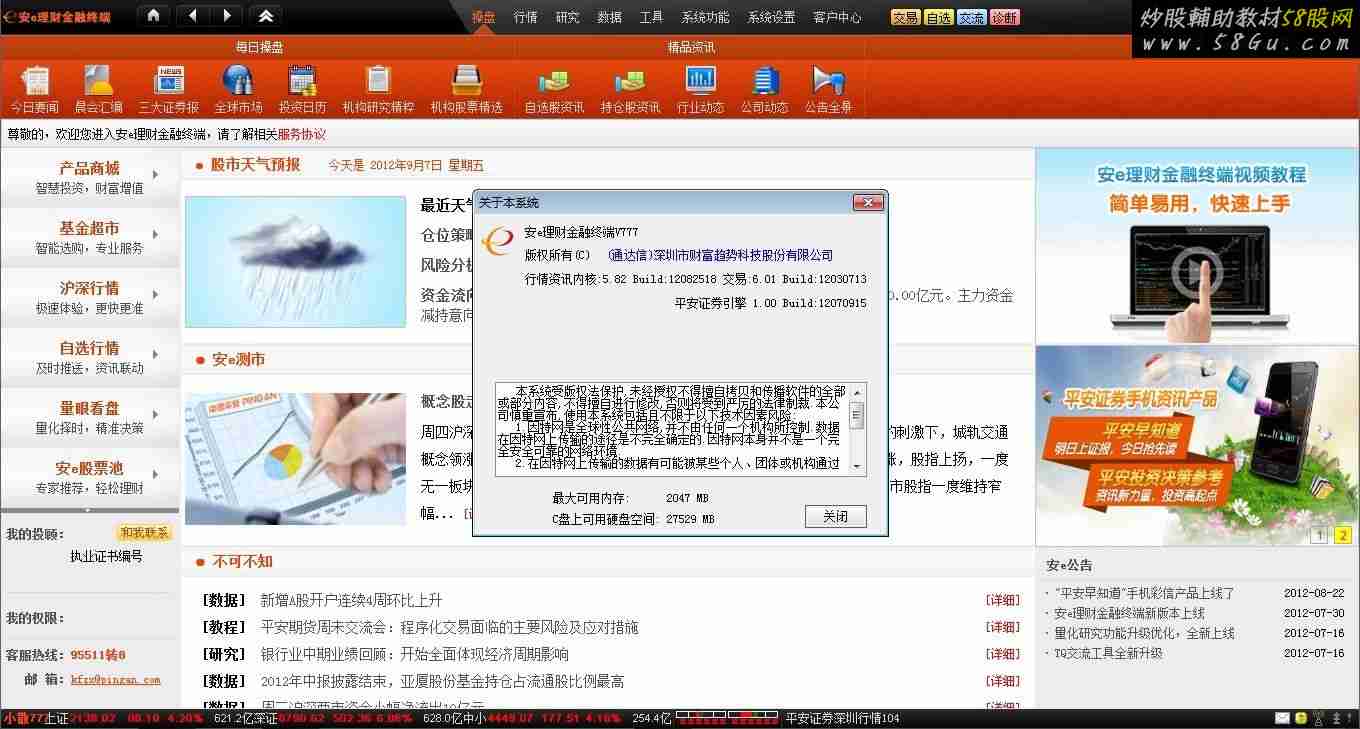Open the 公告全景 megaphone icon

828,89
